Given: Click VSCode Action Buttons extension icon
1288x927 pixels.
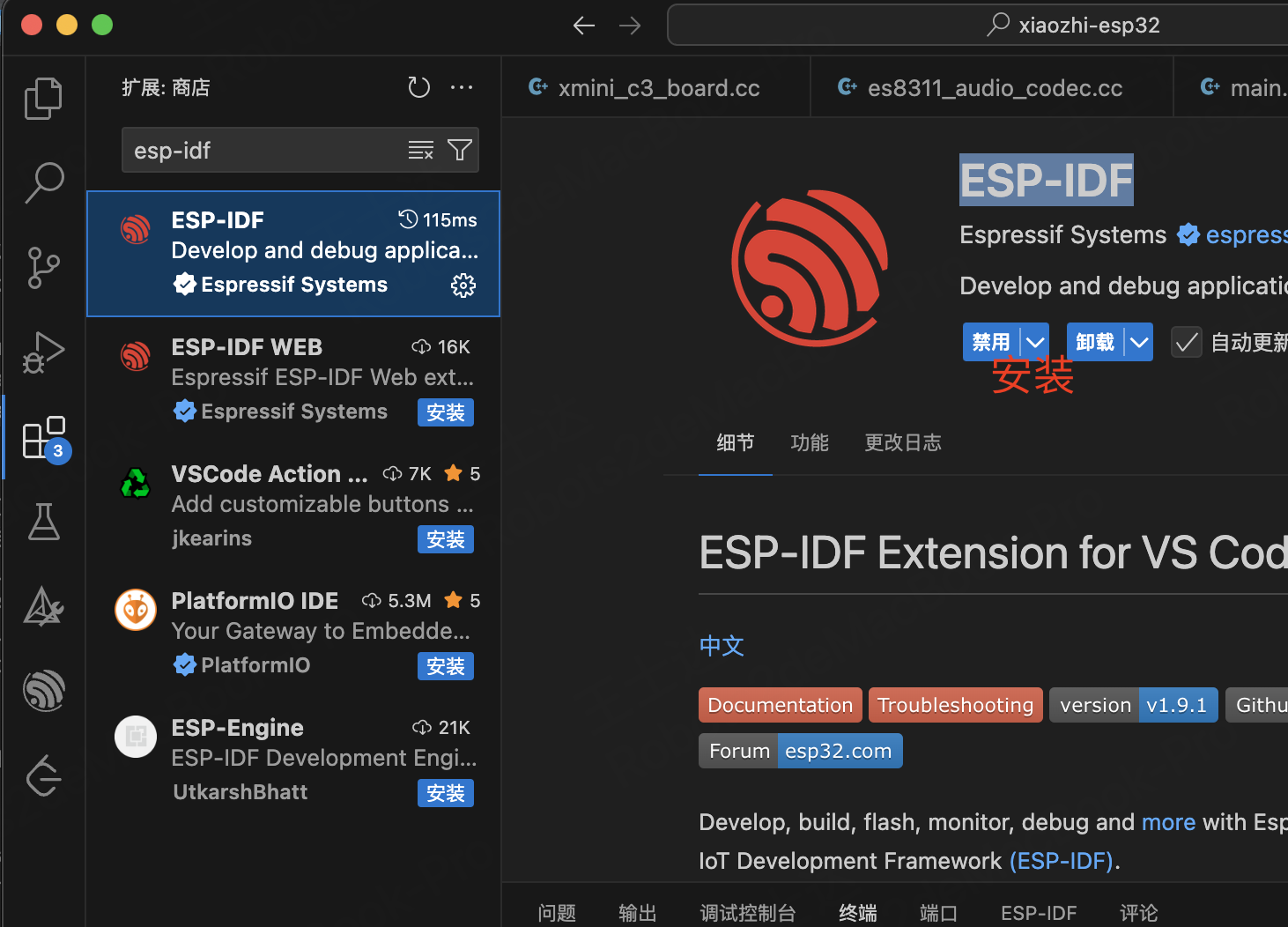Looking at the screenshot, I should [136, 483].
